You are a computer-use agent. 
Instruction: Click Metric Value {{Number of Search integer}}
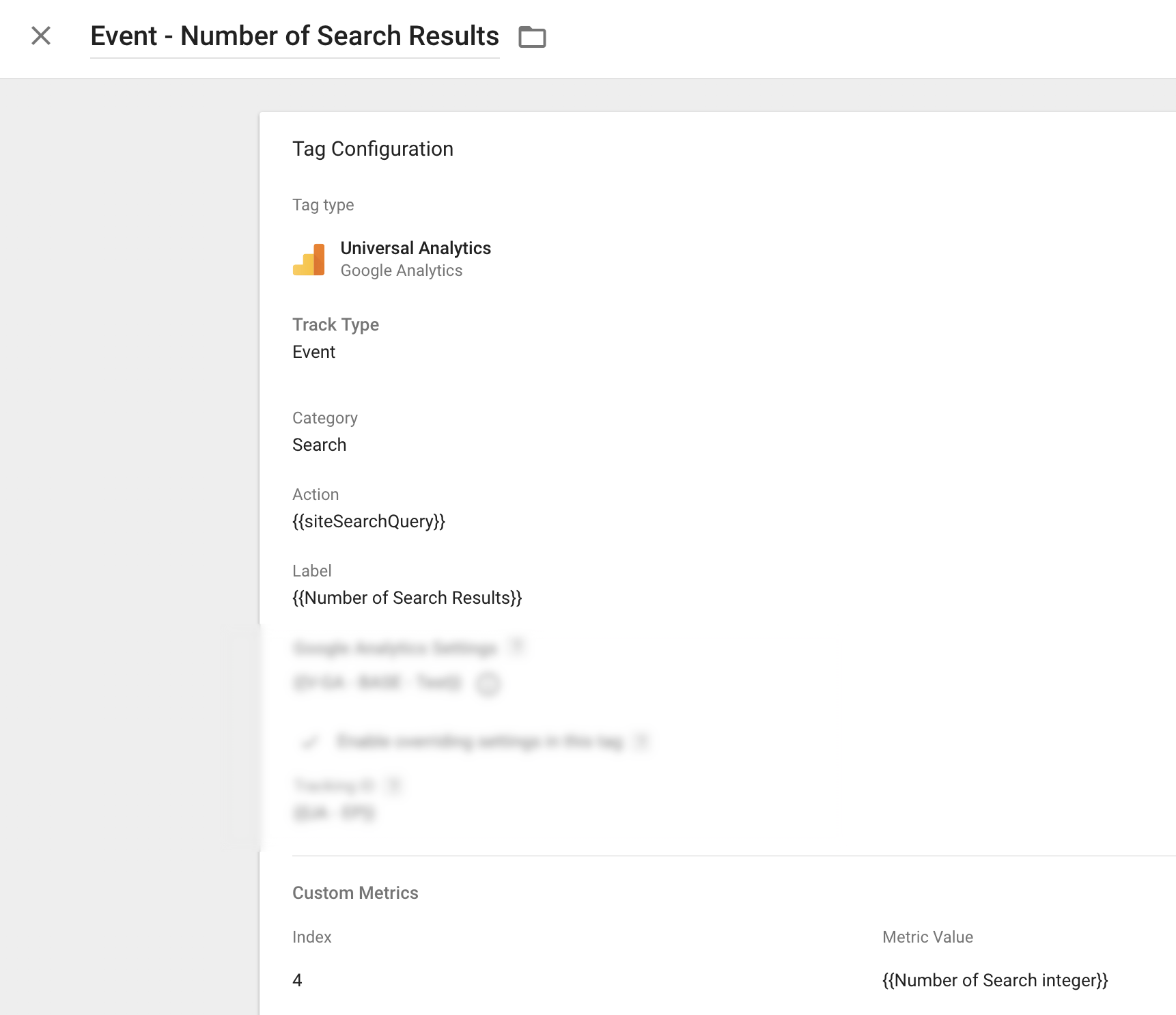click(995, 980)
